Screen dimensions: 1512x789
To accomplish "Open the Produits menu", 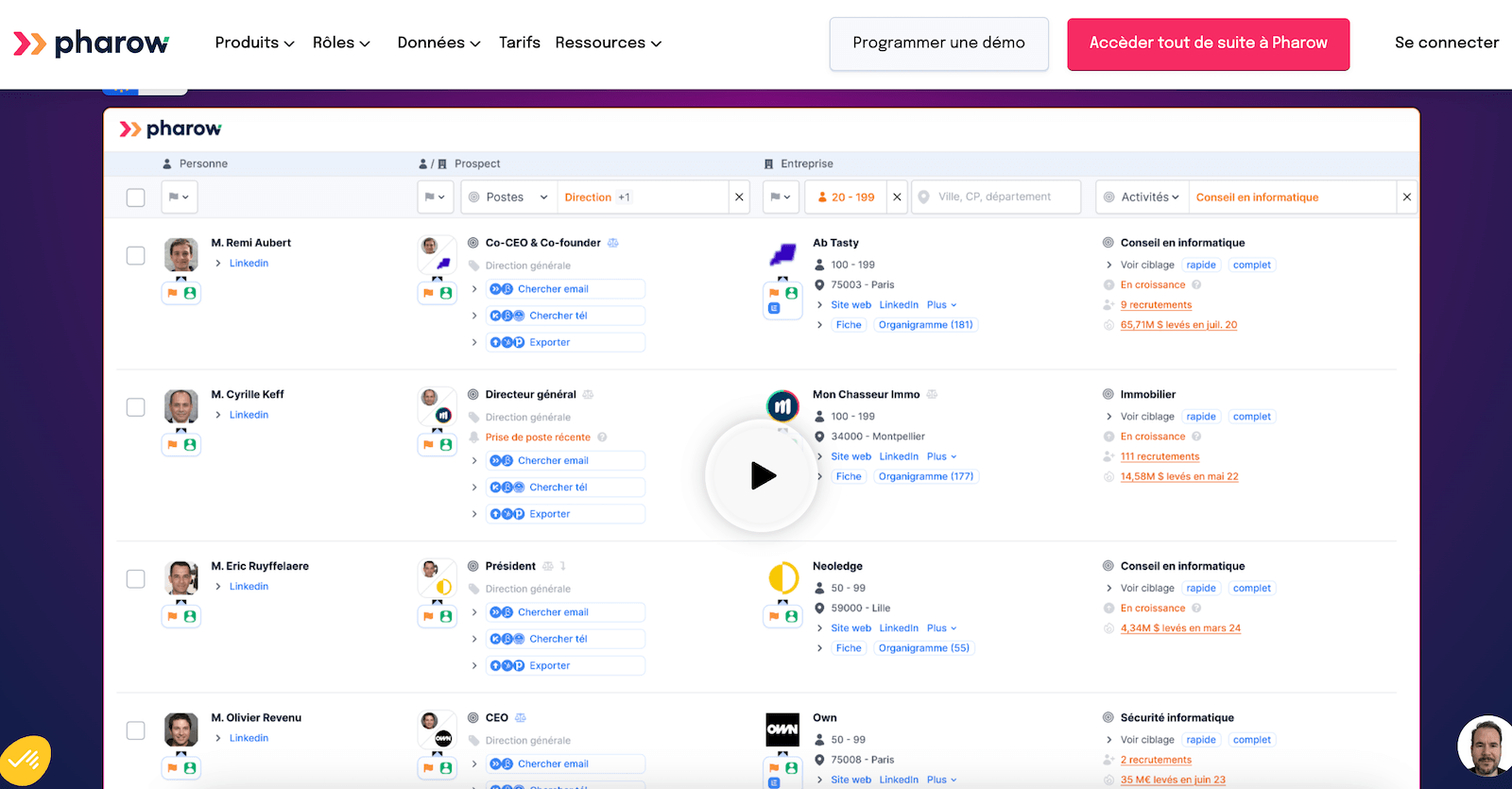I will tap(254, 43).
